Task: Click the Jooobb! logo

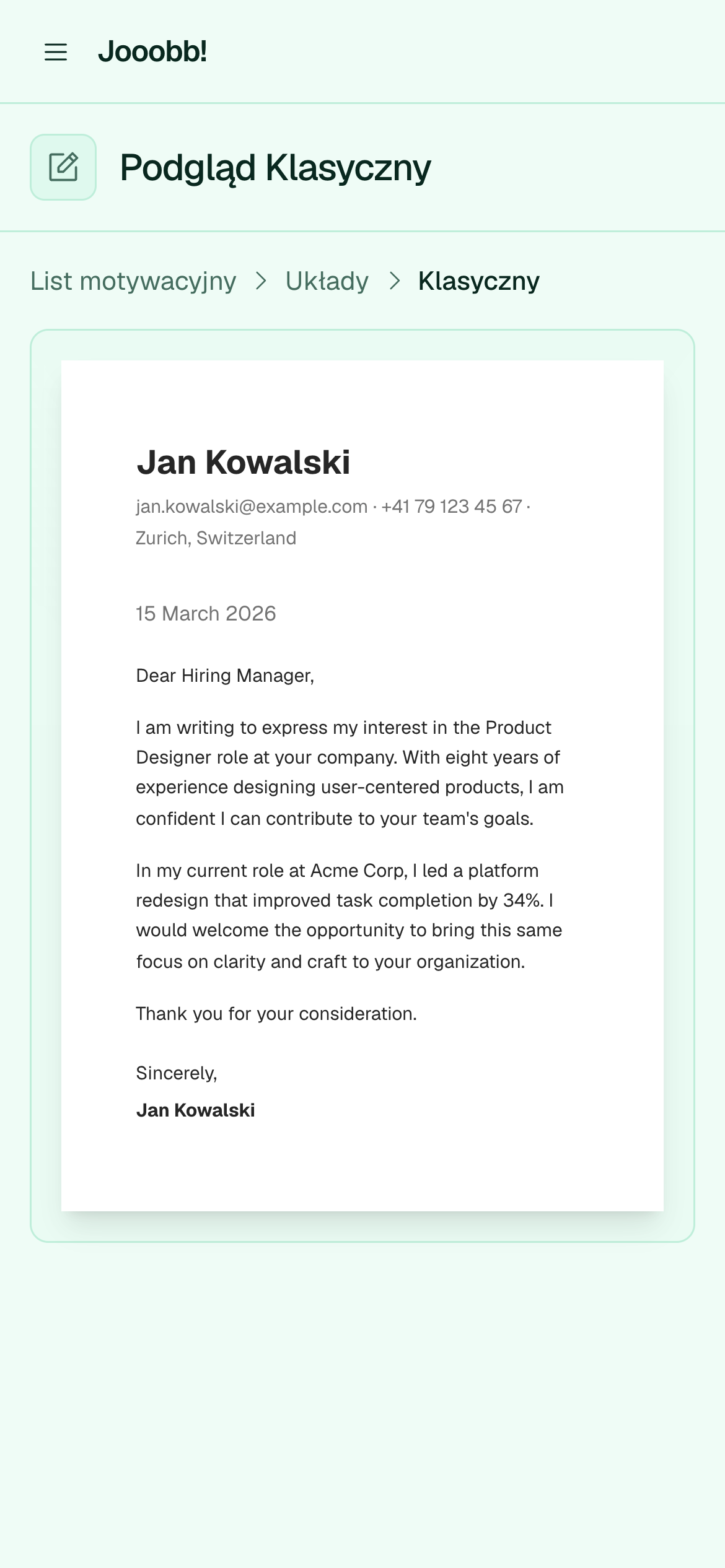Action: pos(152,51)
